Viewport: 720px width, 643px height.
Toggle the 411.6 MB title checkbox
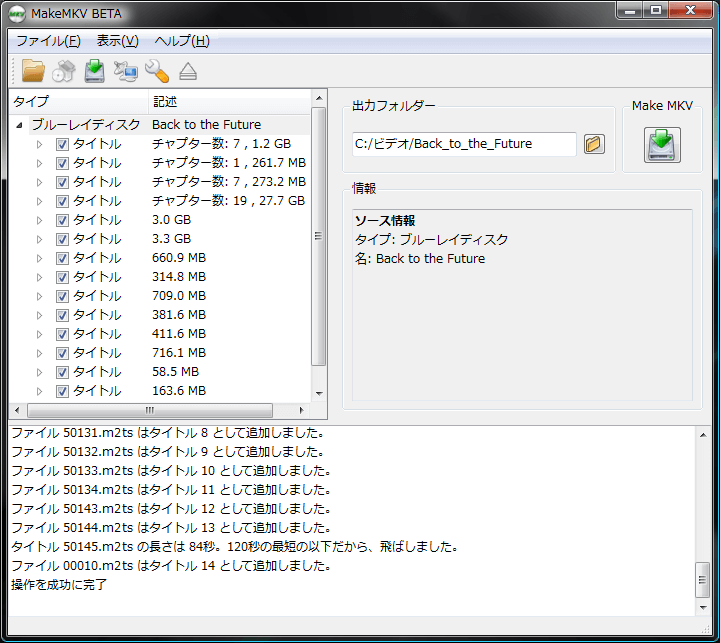62,334
